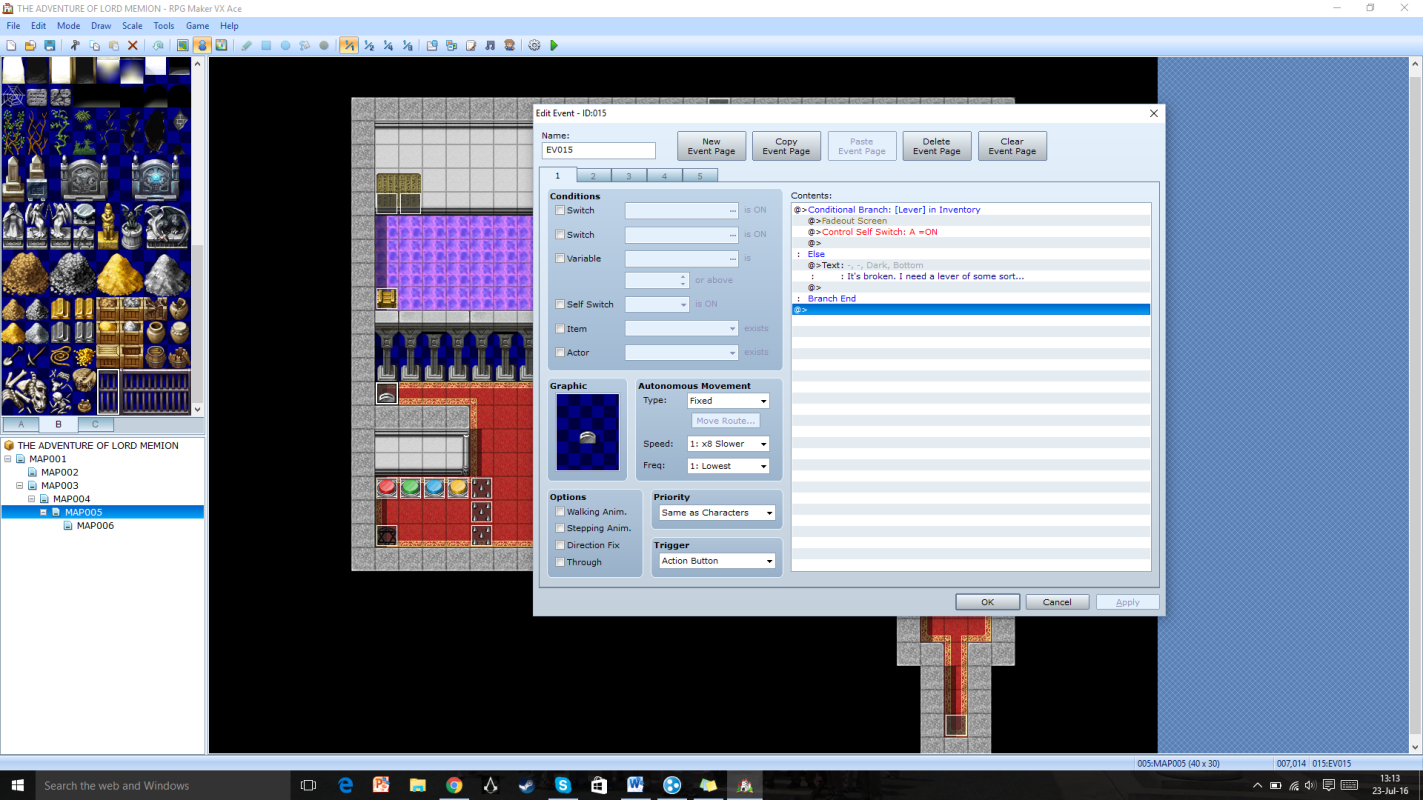The image size is (1423, 800).
Task: Select the Flood Fill tool
Action: pyautogui.click(x=305, y=45)
